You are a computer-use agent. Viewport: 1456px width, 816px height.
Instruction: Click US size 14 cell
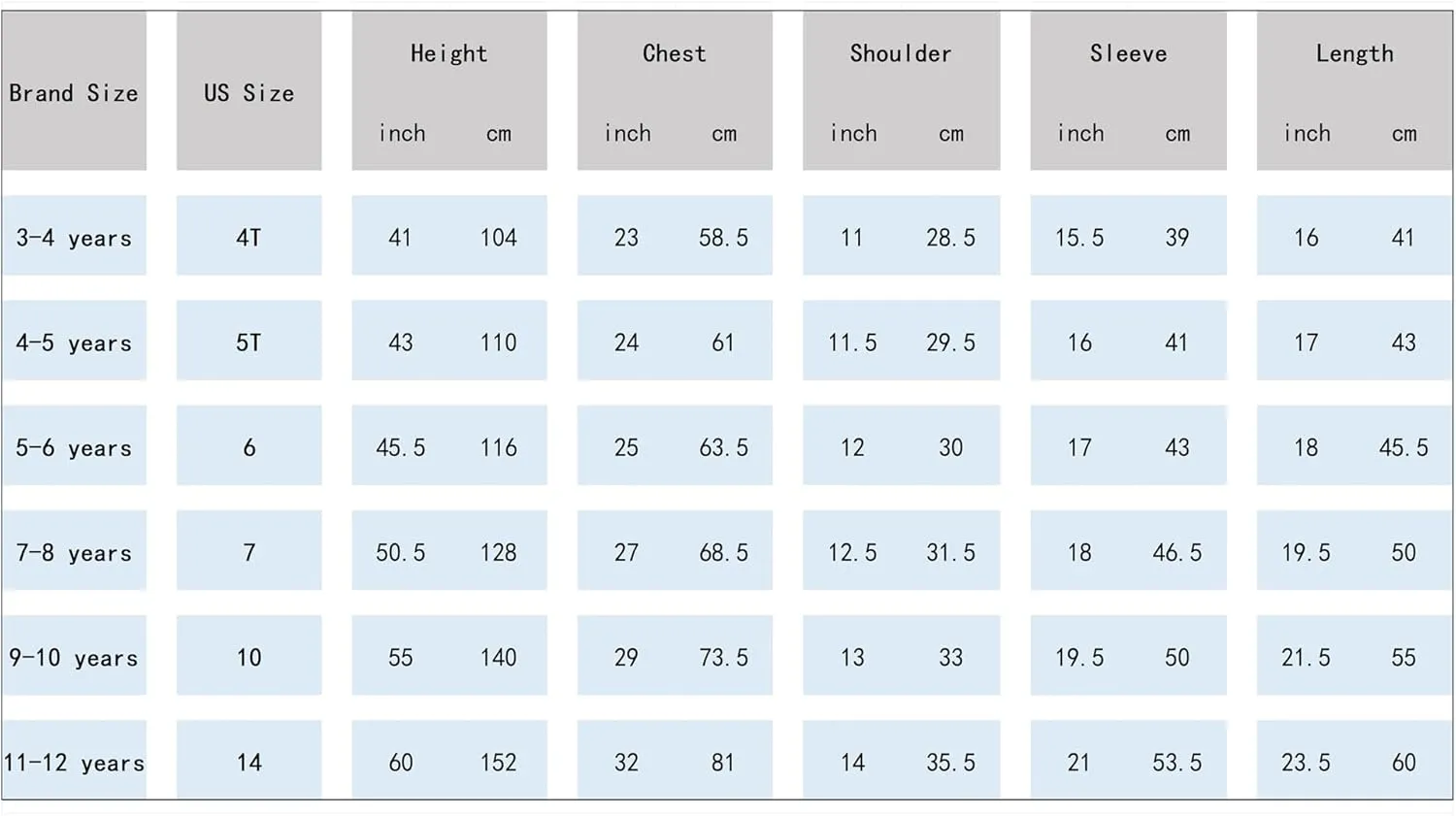coord(248,761)
